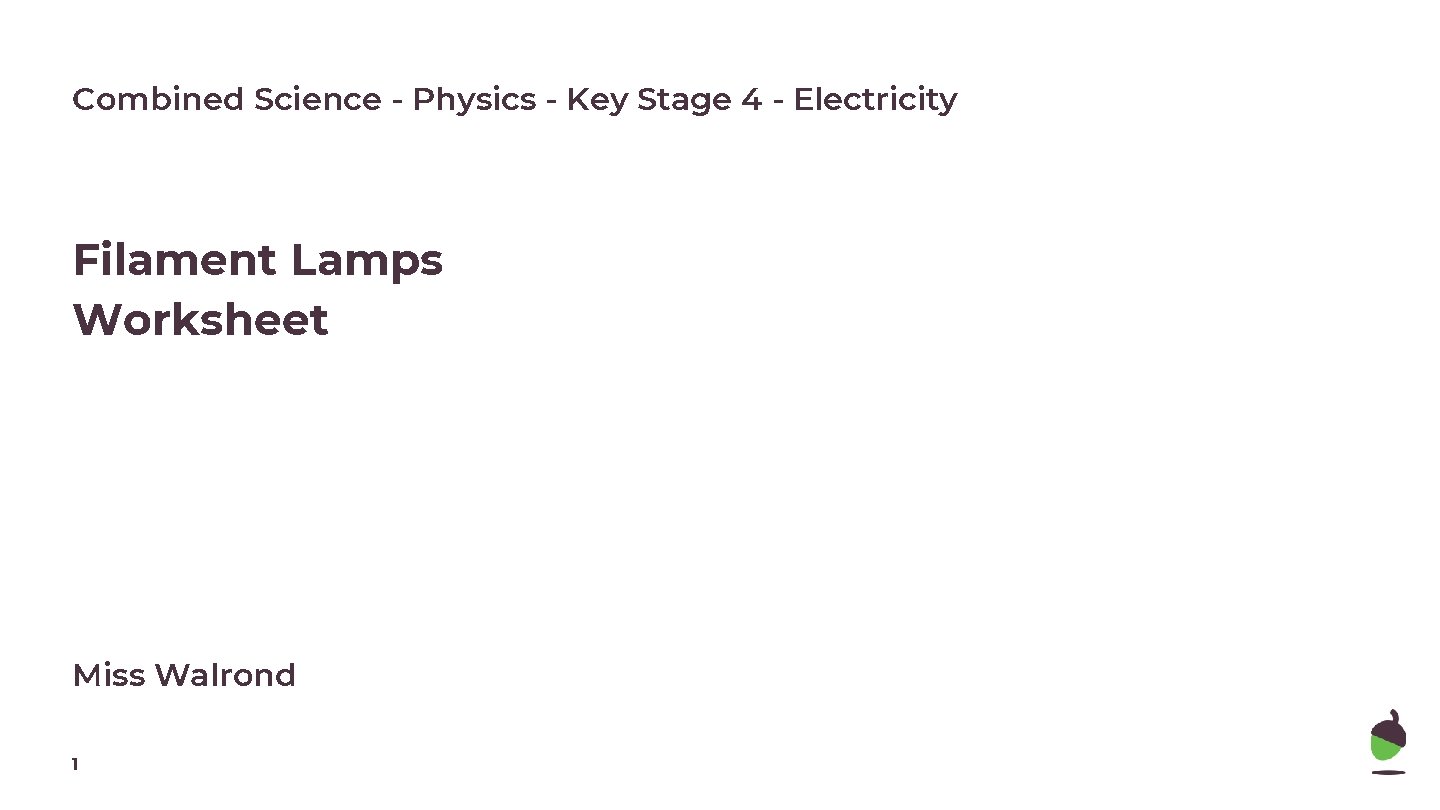Click the word 'Walrond' at the bottom

pos(225,675)
